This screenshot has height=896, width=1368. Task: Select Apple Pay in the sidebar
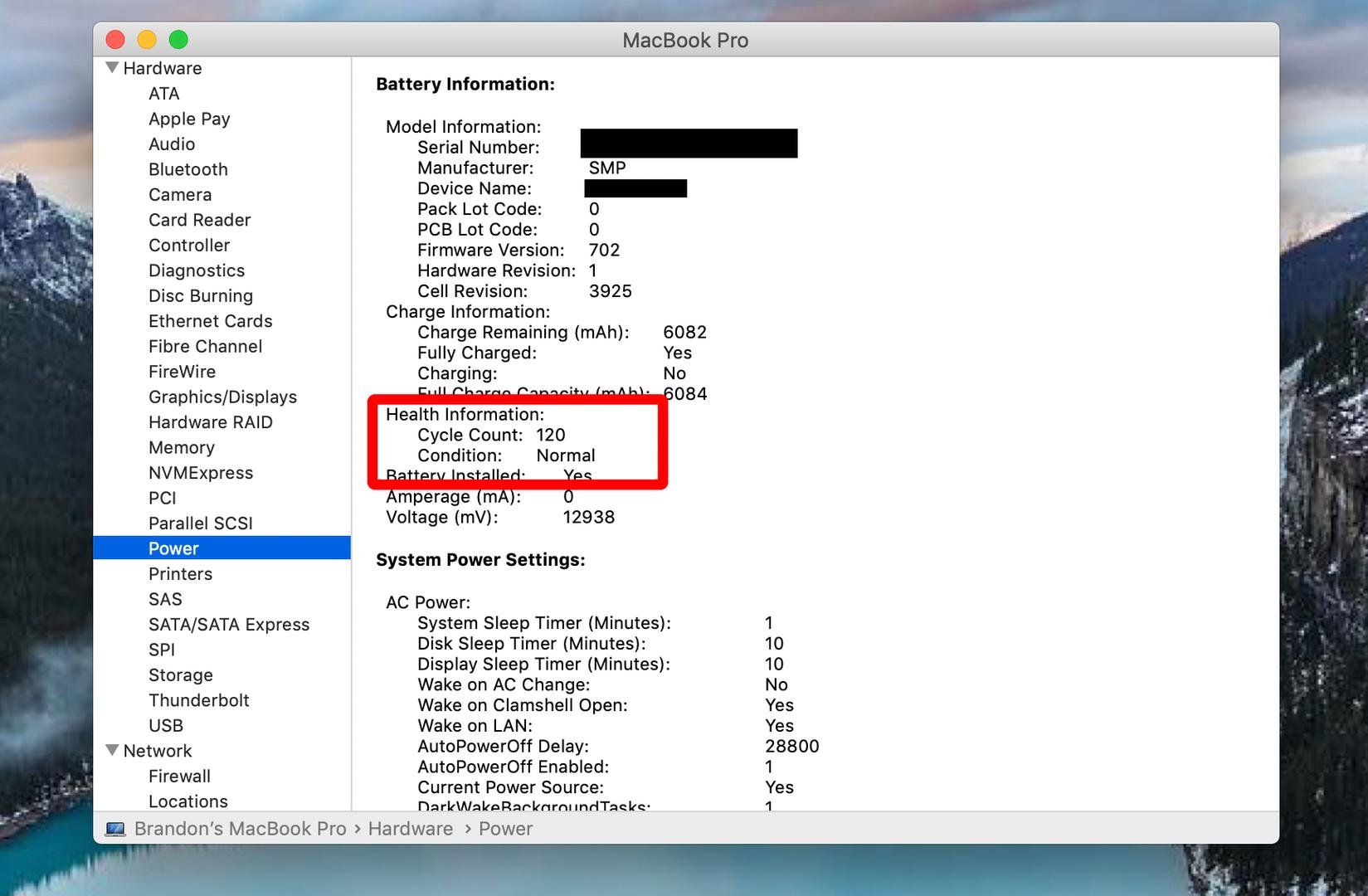189,119
